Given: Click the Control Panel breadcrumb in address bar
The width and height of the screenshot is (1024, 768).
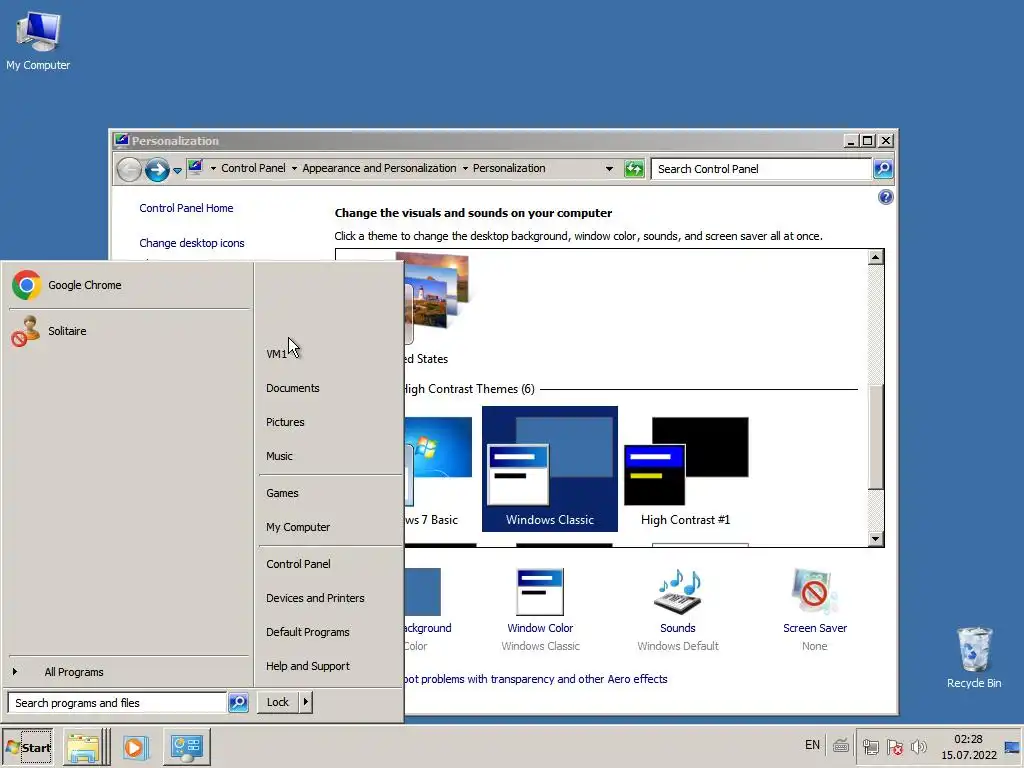Looking at the screenshot, I should 253,168.
